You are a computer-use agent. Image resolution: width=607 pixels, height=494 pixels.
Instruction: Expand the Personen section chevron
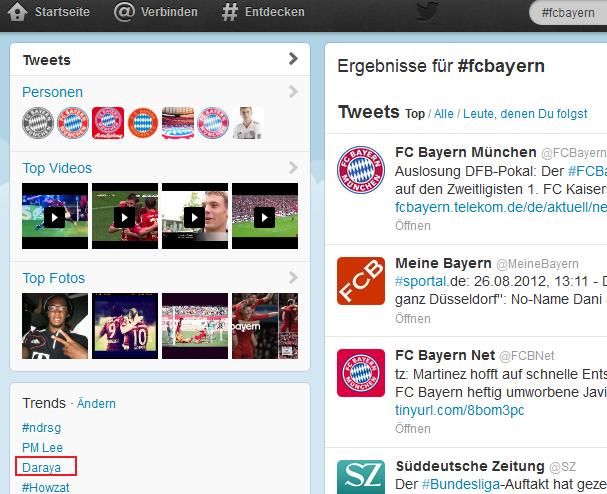293,92
